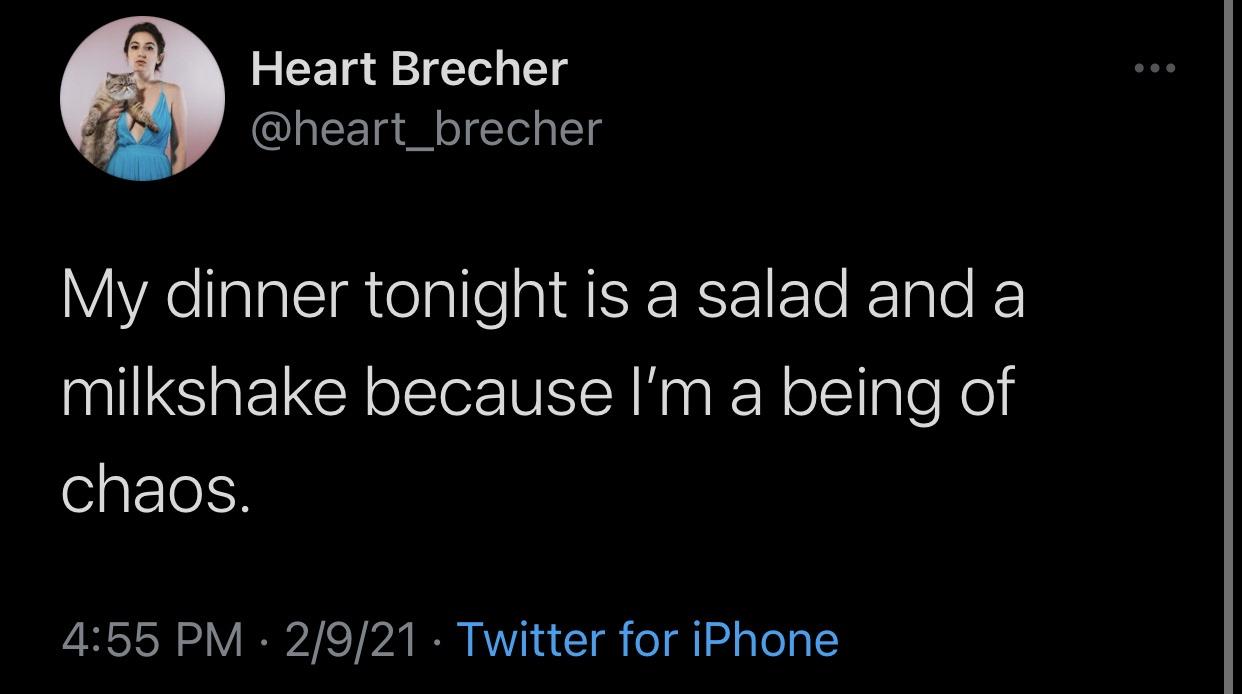Click the word "being" in the tweet

point(858,393)
